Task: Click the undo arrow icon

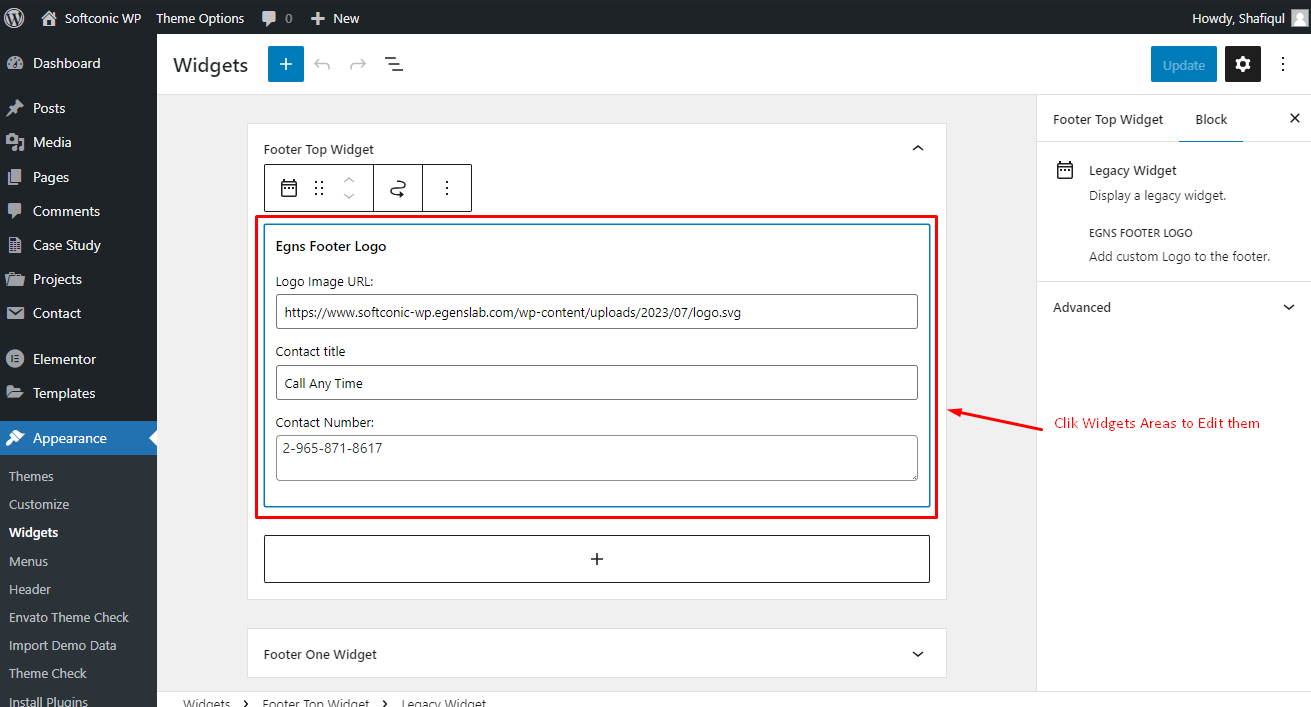Action: (x=322, y=64)
